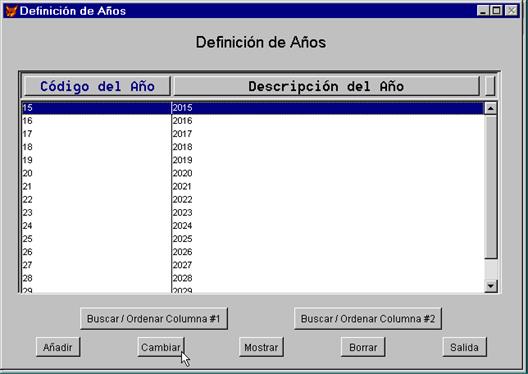The image size is (528, 374).
Task: Click the 2016 description cell
Action: pos(328,121)
